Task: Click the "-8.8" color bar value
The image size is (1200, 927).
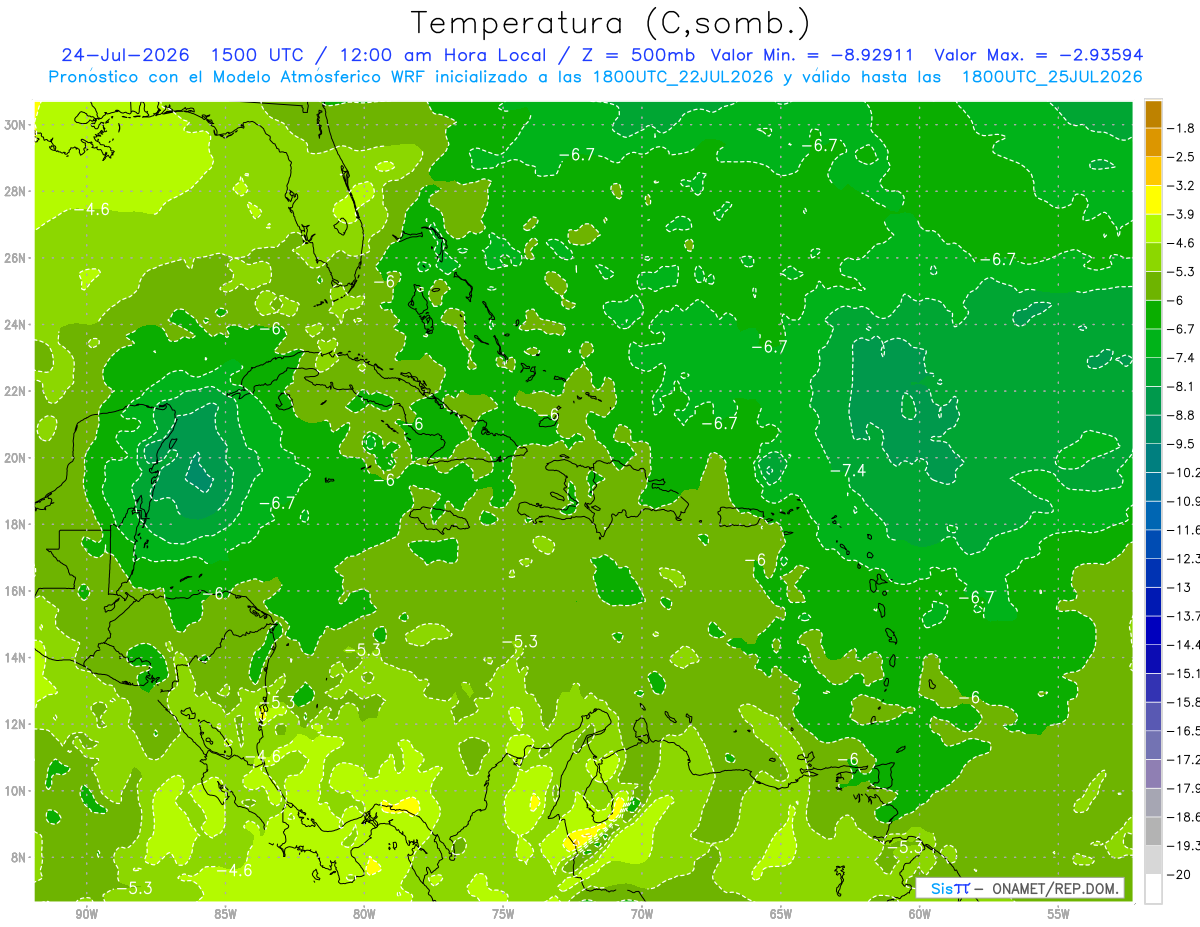Action: click(1181, 415)
